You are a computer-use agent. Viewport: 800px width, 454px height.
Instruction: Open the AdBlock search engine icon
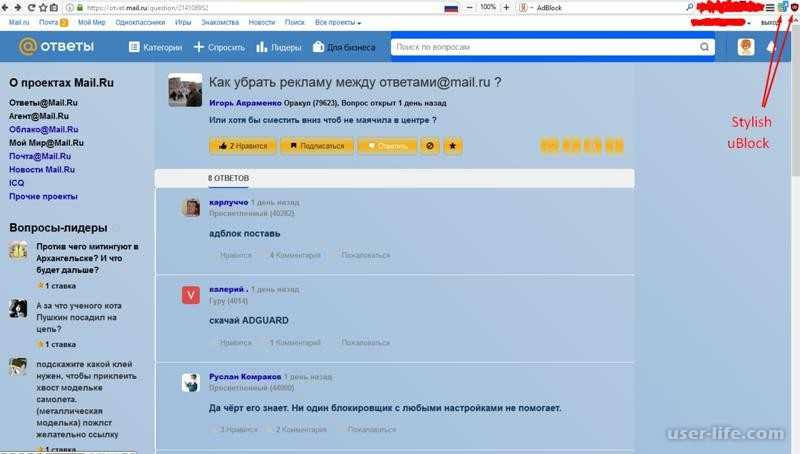pos(523,8)
